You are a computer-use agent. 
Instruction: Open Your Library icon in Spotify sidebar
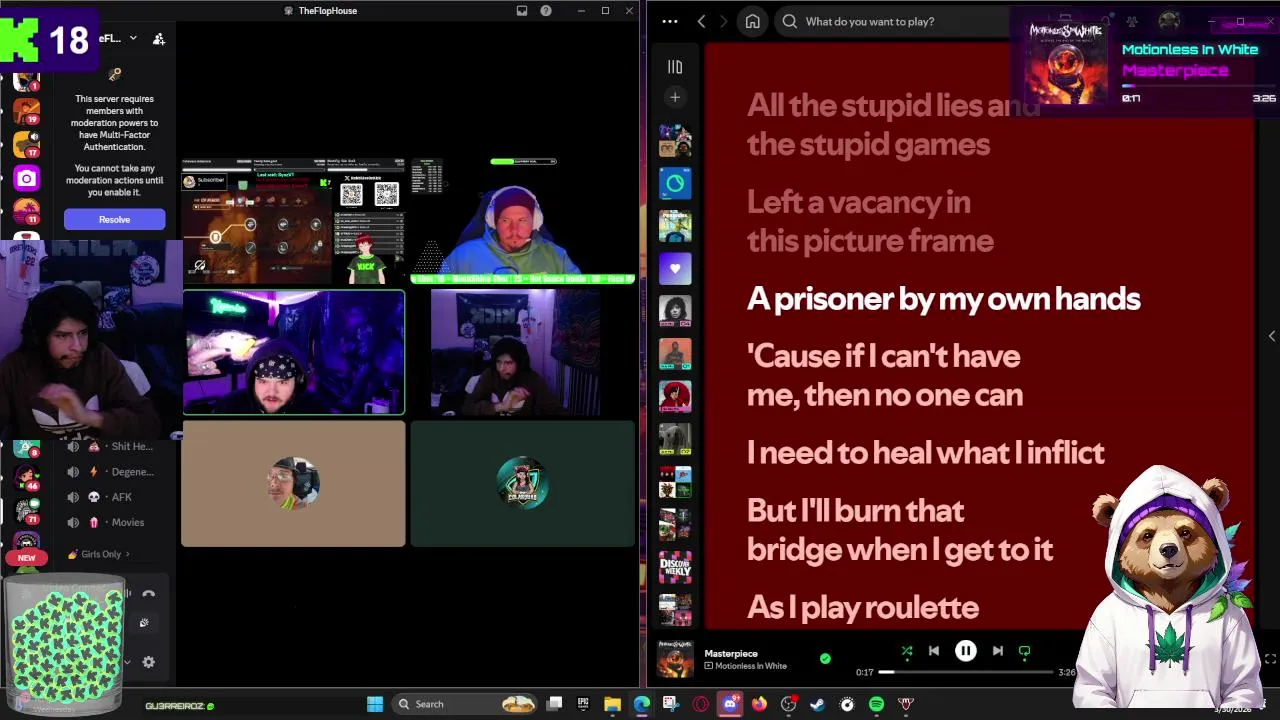pyautogui.click(x=675, y=67)
